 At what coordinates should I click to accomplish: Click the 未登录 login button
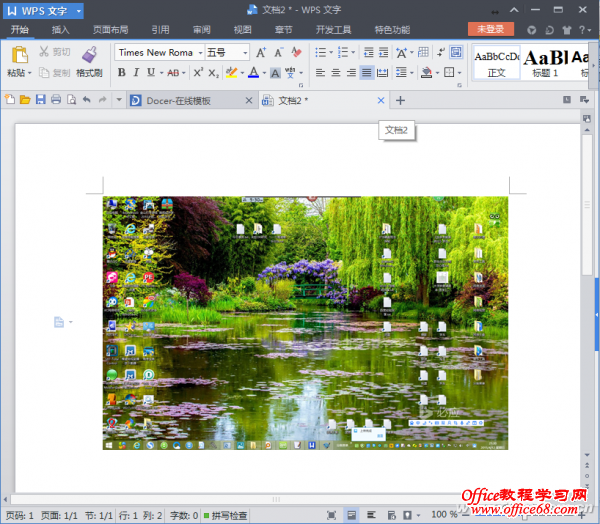(x=490, y=30)
